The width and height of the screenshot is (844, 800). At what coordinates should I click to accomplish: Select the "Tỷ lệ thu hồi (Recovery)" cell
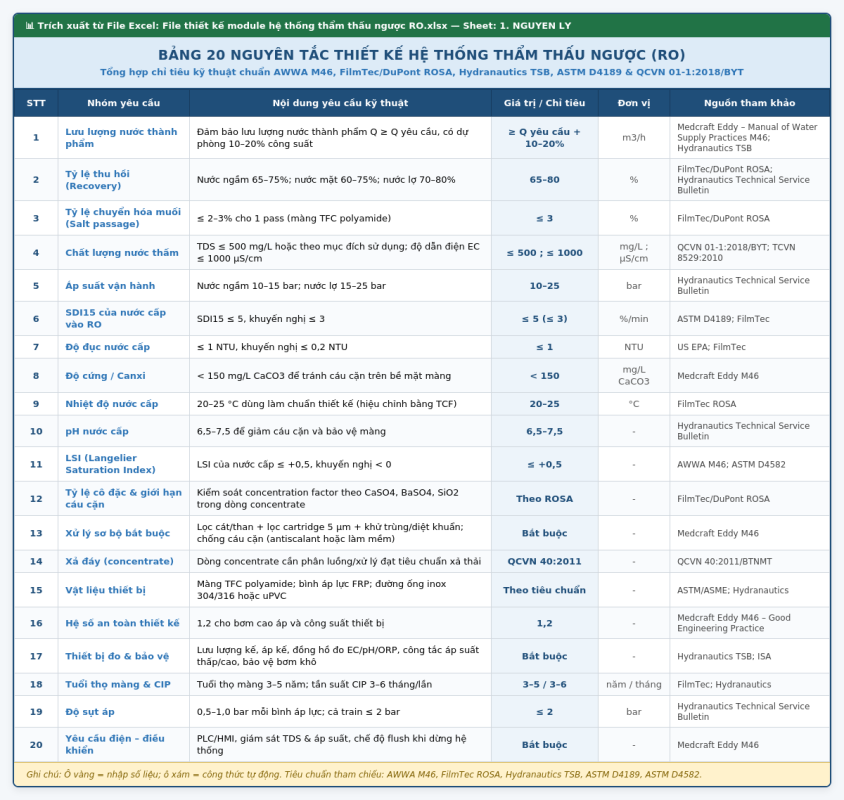(x=124, y=180)
